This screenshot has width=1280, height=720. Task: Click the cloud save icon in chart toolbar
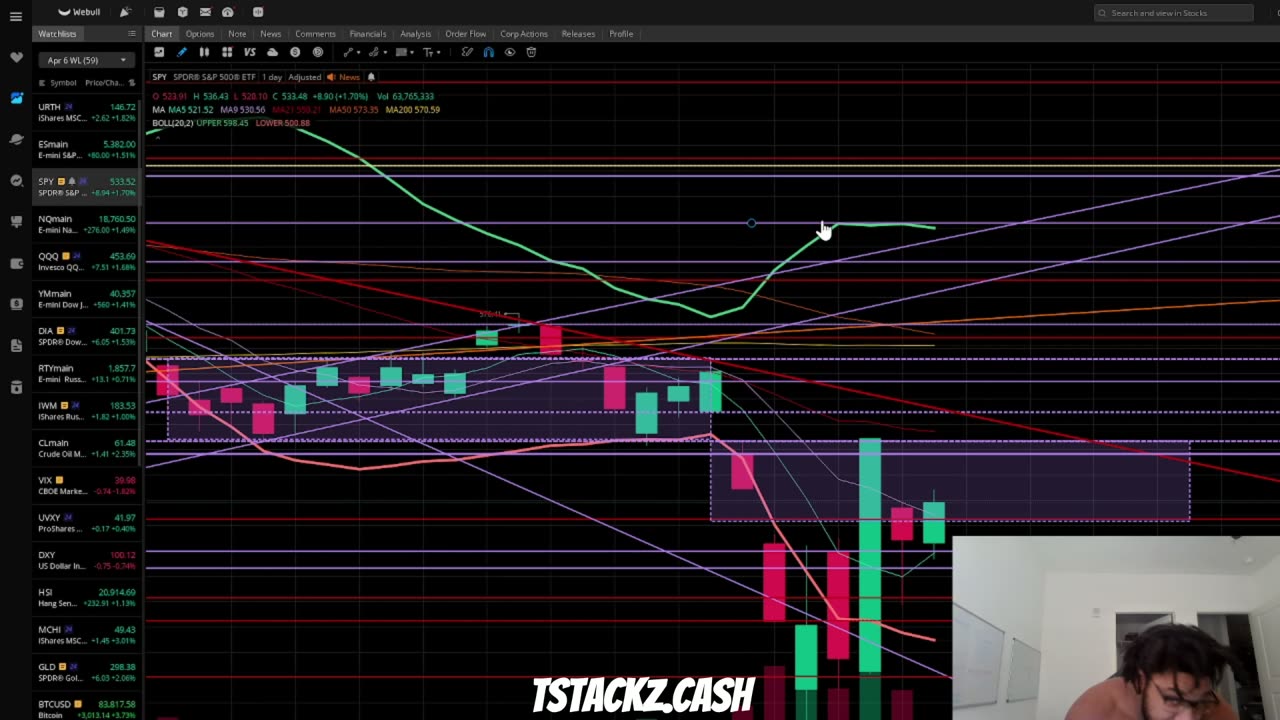tap(272, 52)
